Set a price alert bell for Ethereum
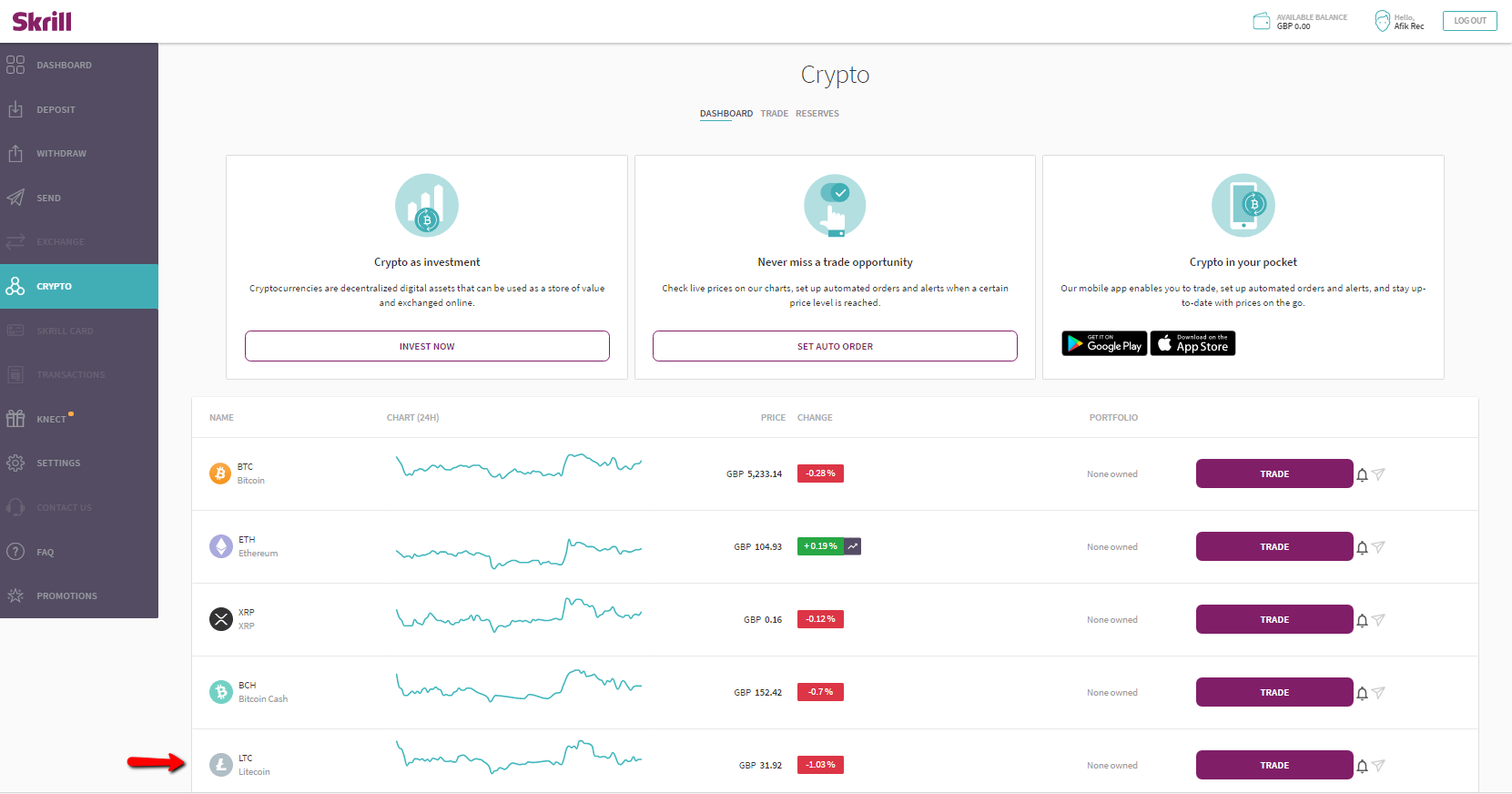Viewport: 1512px width, 794px height. [x=1362, y=547]
